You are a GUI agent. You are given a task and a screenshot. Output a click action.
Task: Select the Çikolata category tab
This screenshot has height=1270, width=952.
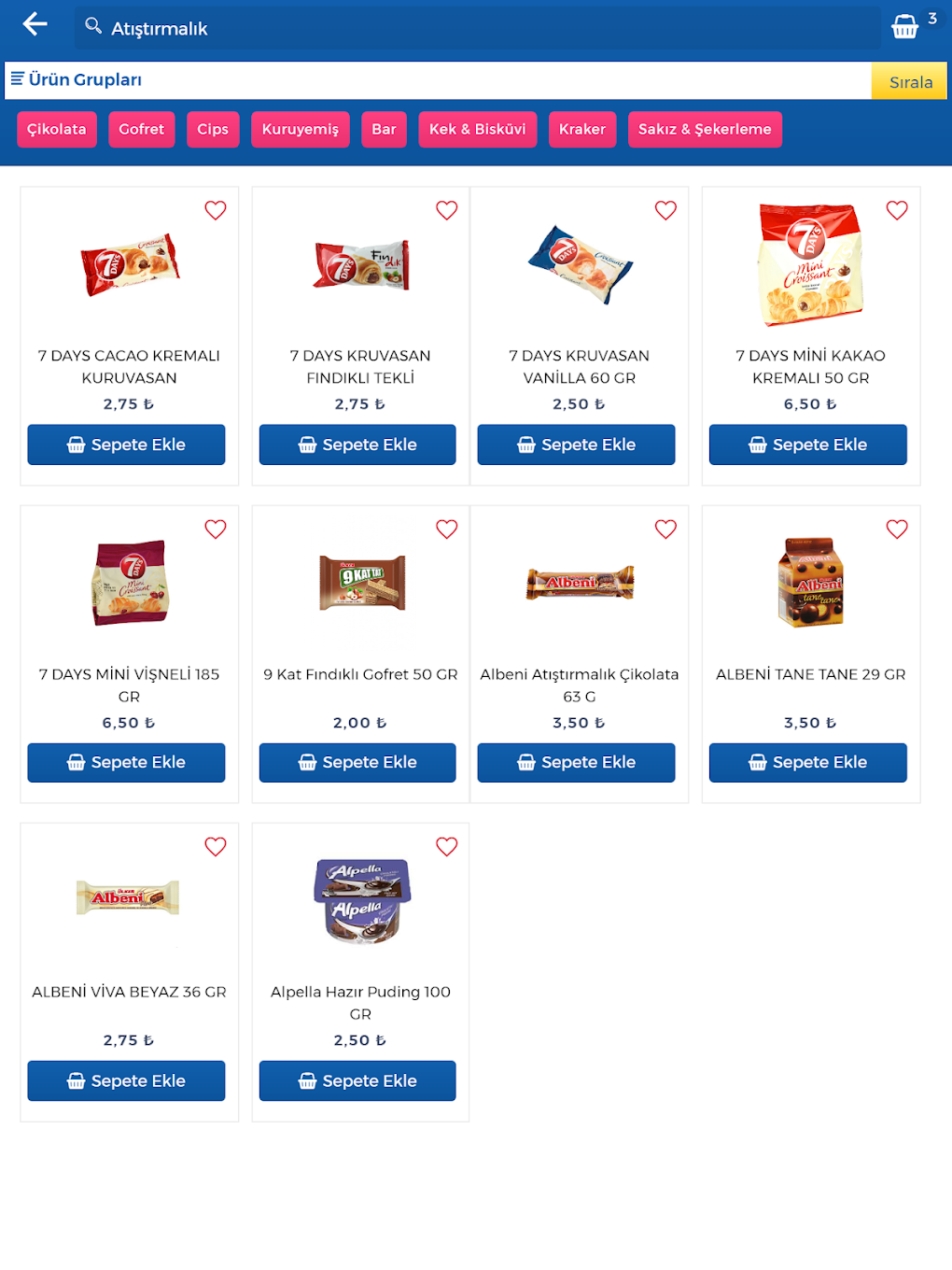pyautogui.click(x=57, y=130)
